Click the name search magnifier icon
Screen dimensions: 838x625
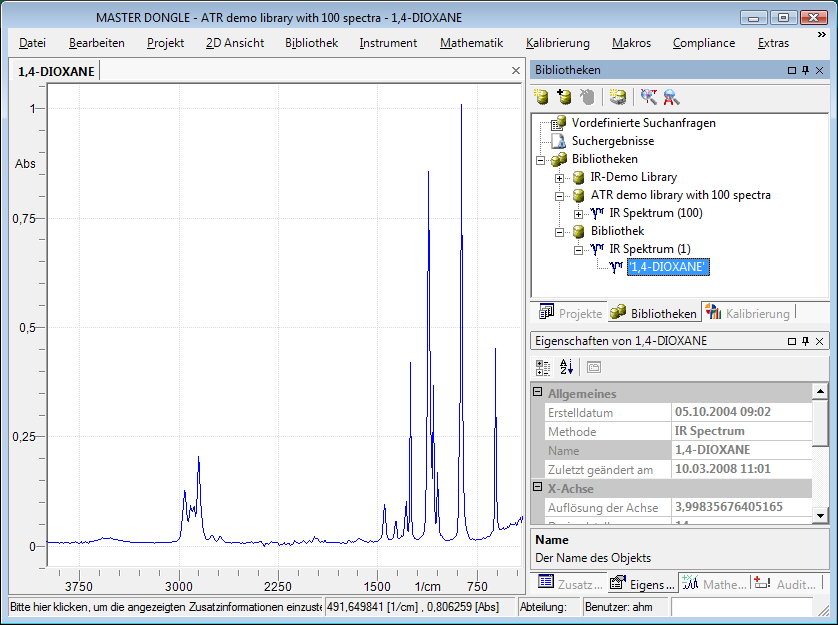[671, 97]
